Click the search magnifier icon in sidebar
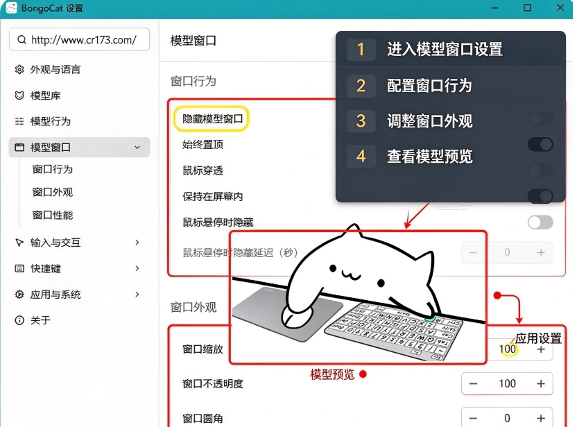Image resolution: width=573 pixels, height=427 pixels. pyautogui.click(x=22, y=39)
